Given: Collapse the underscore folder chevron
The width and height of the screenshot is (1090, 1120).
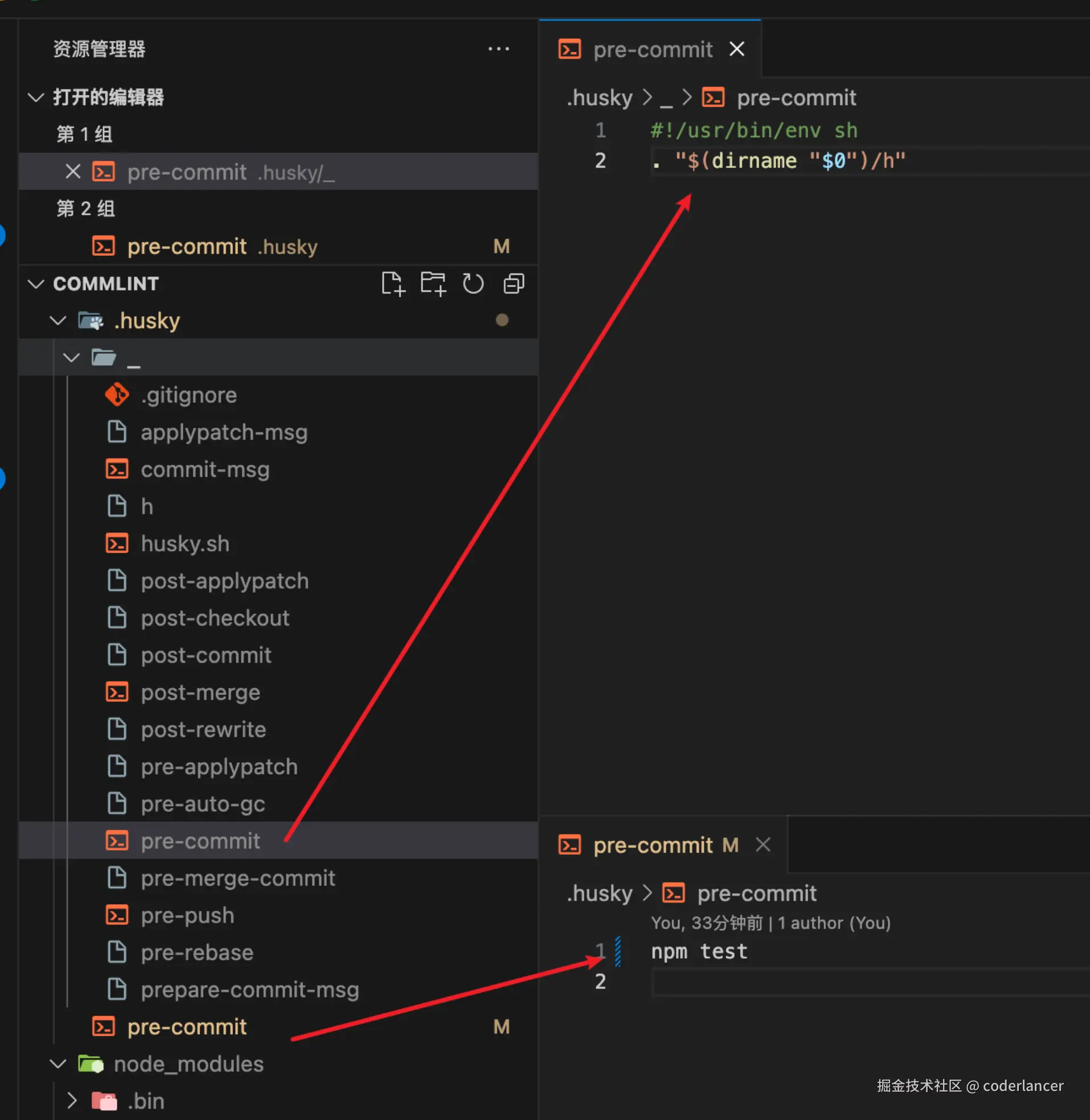Looking at the screenshot, I should pyautogui.click(x=71, y=358).
